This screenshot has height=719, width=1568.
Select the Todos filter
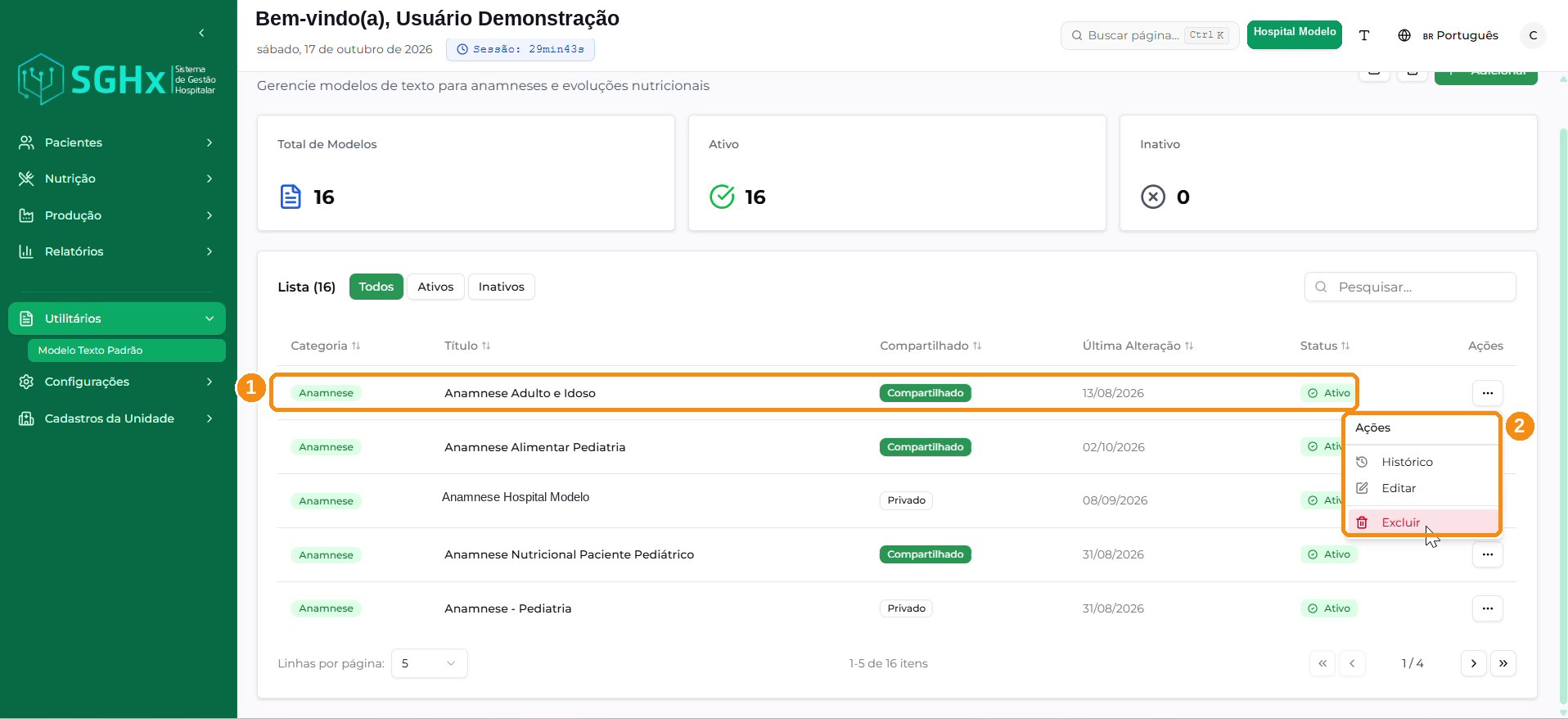coord(376,287)
